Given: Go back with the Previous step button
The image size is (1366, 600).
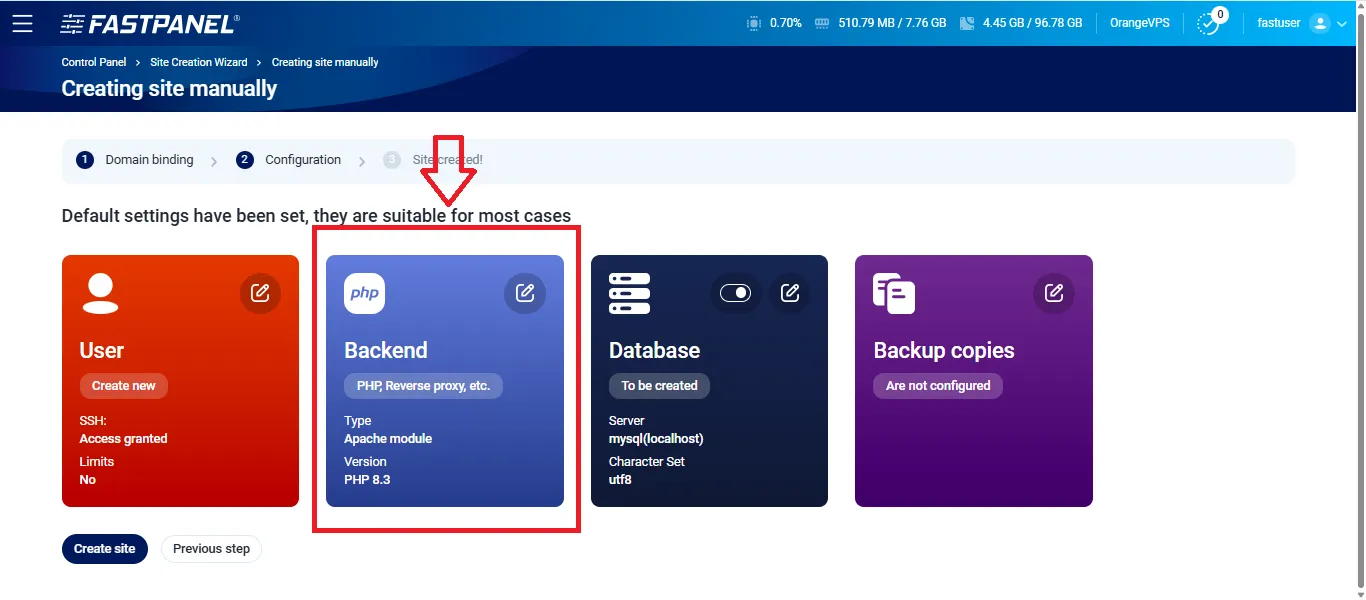Looking at the screenshot, I should (211, 548).
